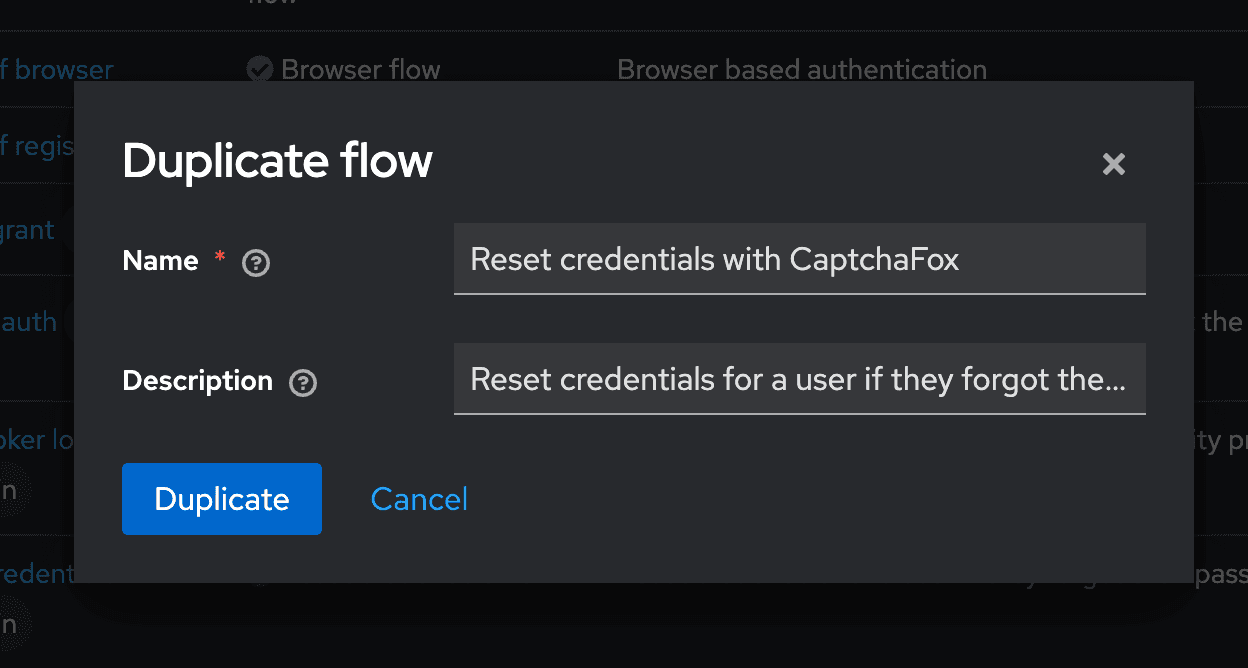Select the Duplicate flow dialog heading
Image resolution: width=1248 pixels, height=668 pixels.
point(277,161)
